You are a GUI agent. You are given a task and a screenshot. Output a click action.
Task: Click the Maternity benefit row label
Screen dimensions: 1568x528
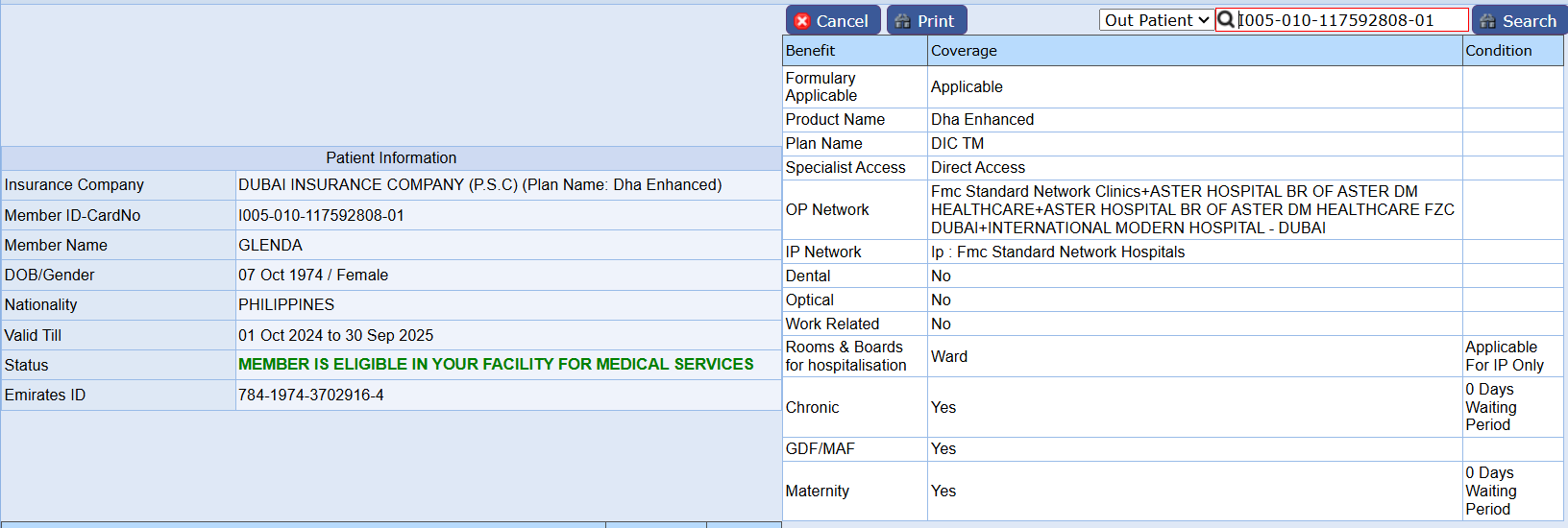tap(817, 492)
